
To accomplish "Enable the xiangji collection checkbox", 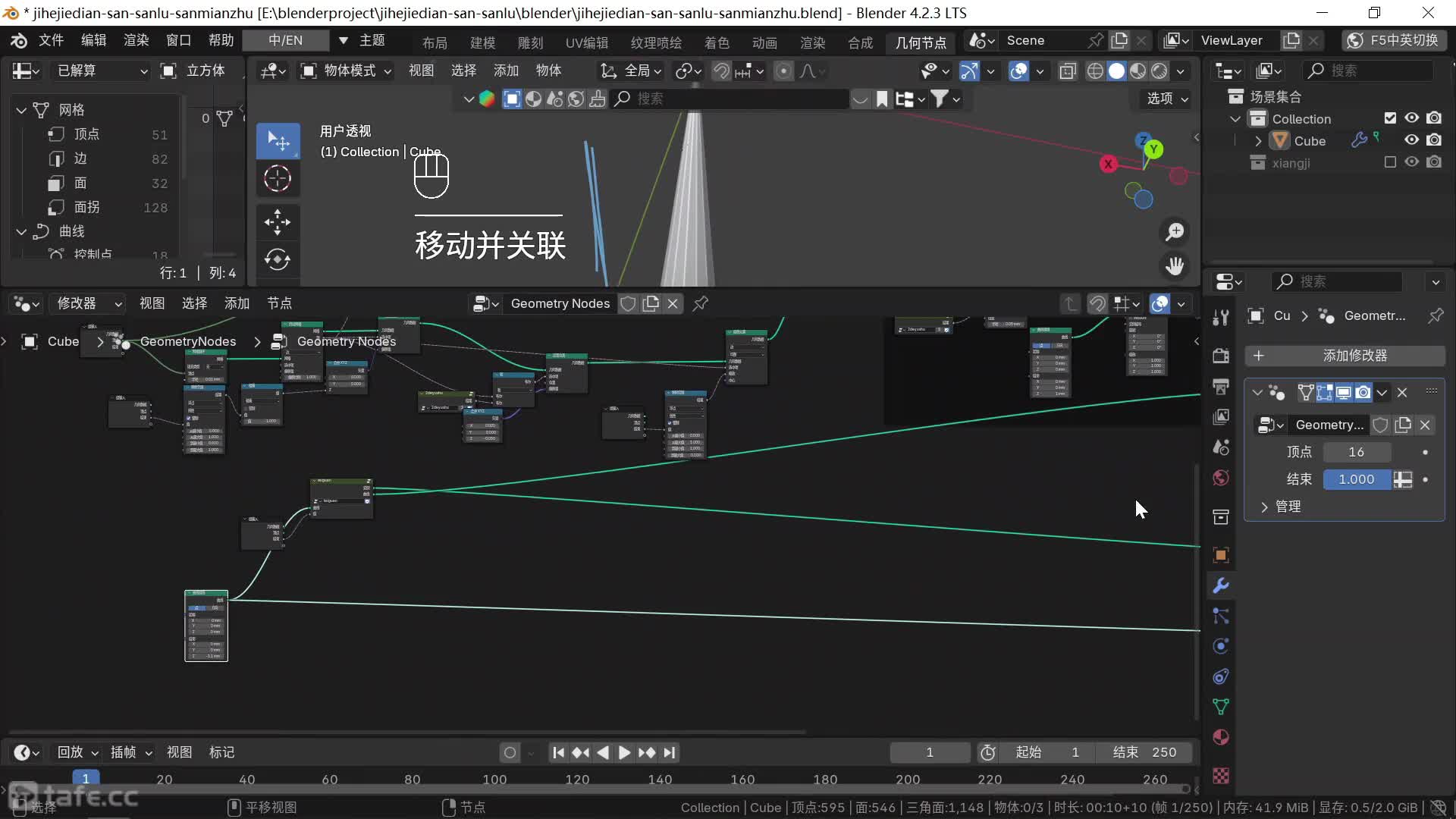I will tap(1390, 162).
